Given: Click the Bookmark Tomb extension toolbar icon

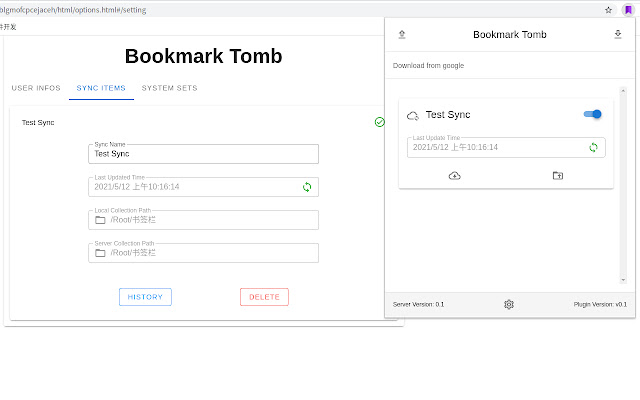Looking at the screenshot, I should click(x=628, y=9).
